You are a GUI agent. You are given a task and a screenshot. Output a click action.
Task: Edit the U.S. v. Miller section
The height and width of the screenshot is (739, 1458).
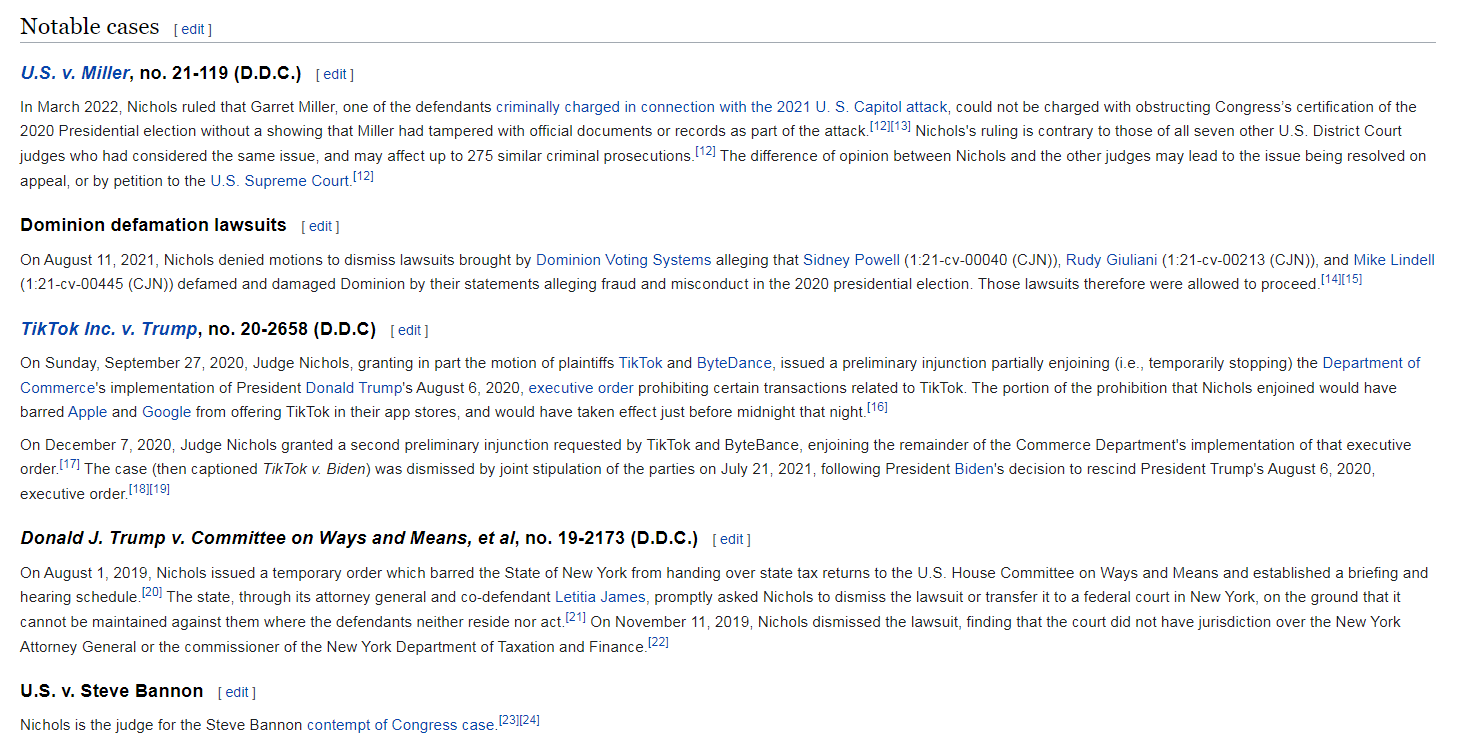[x=335, y=75]
